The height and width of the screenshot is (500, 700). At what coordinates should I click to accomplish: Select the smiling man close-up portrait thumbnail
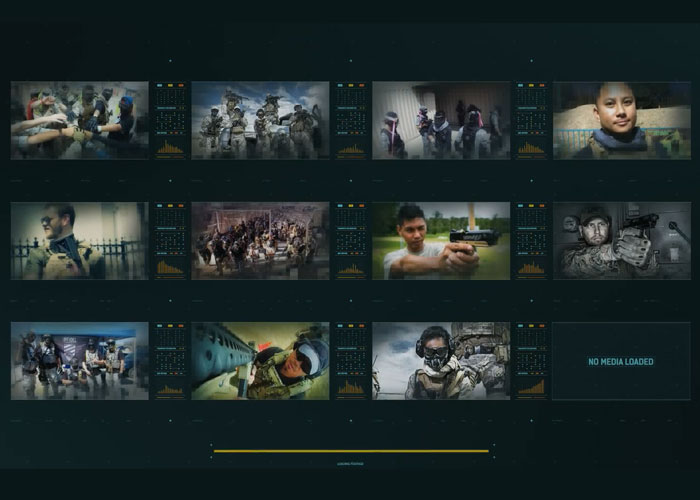621,120
